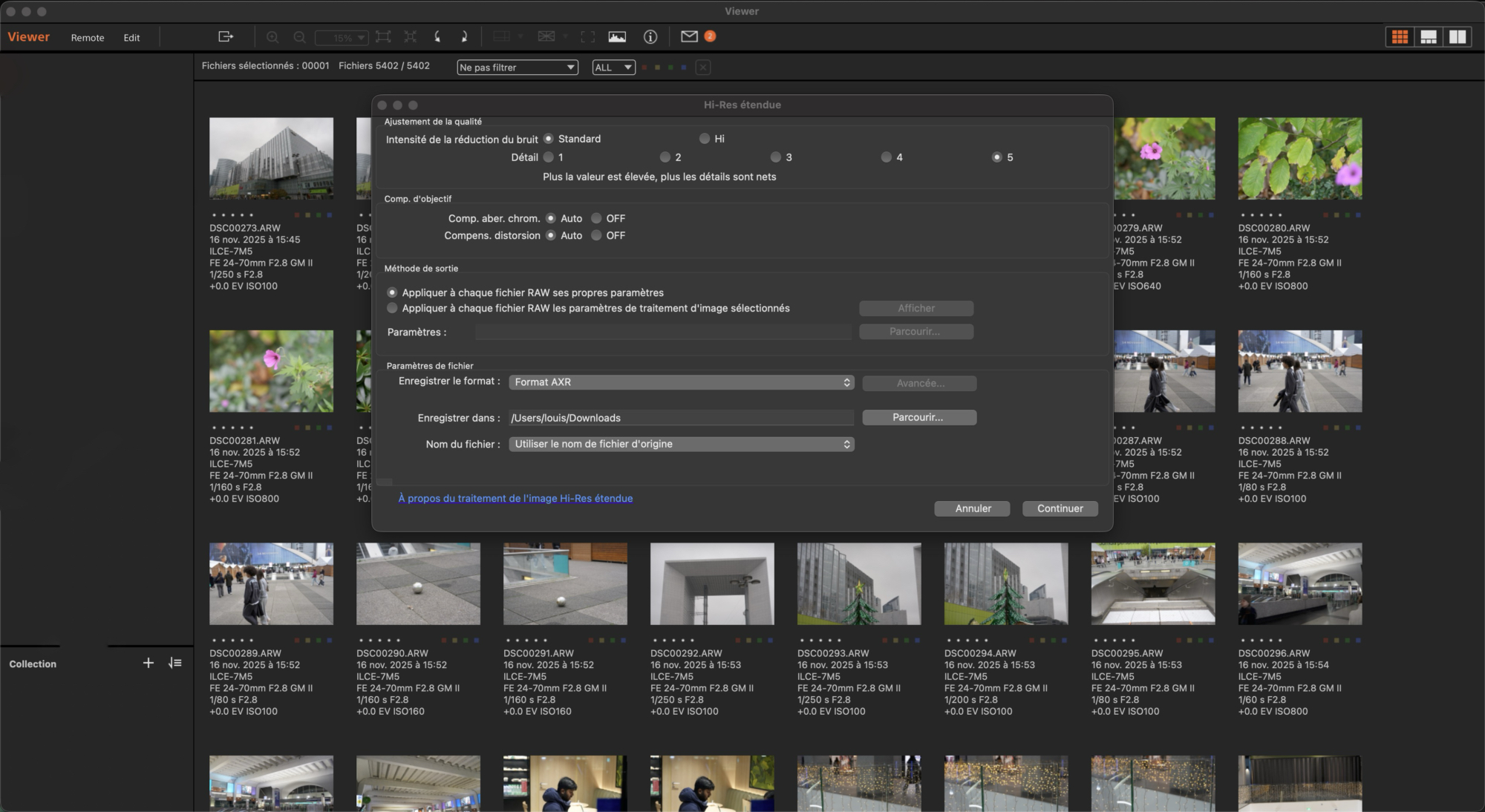Open the histogram display icon

(x=617, y=36)
